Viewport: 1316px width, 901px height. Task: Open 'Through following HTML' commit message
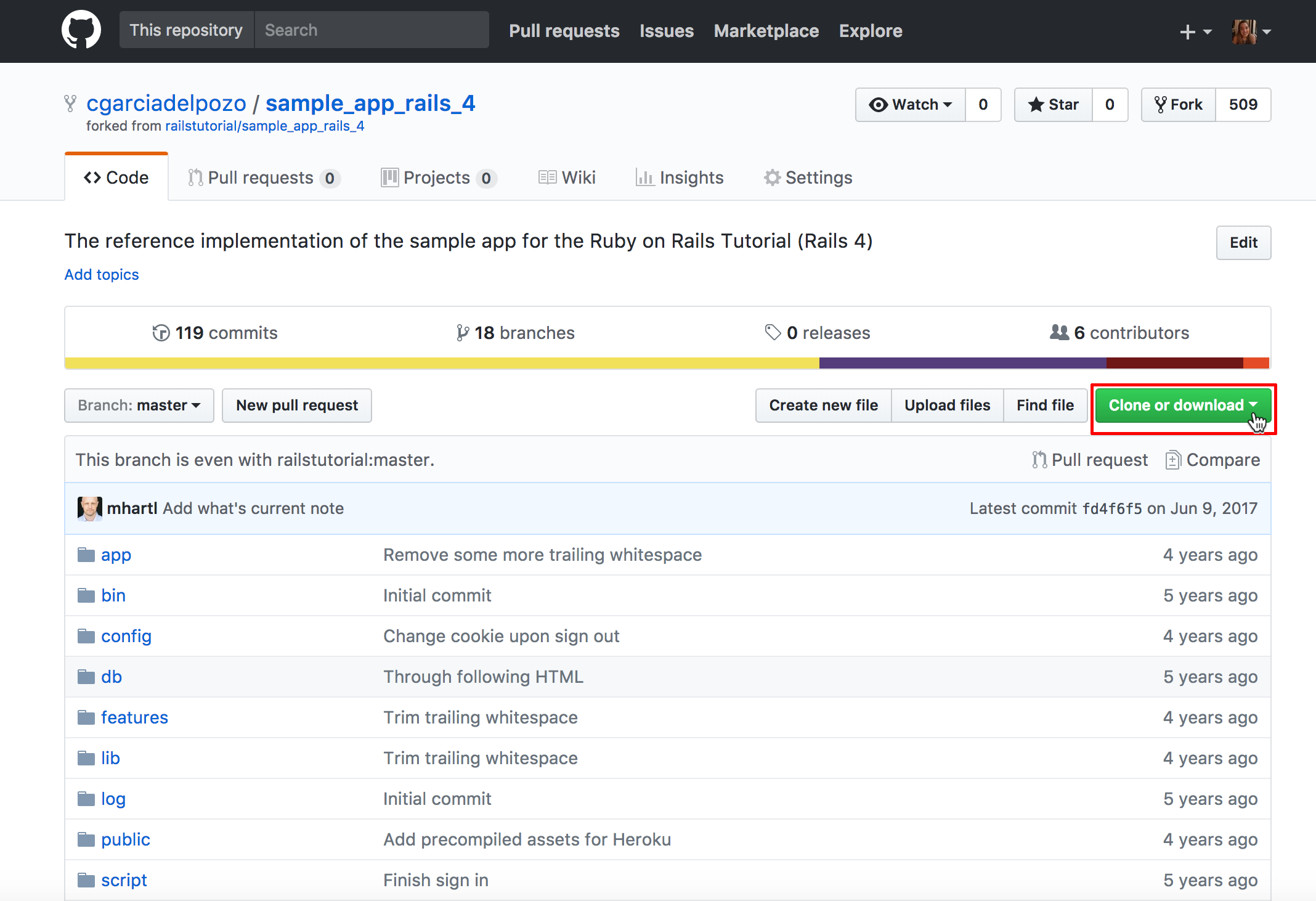click(x=483, y=677)
